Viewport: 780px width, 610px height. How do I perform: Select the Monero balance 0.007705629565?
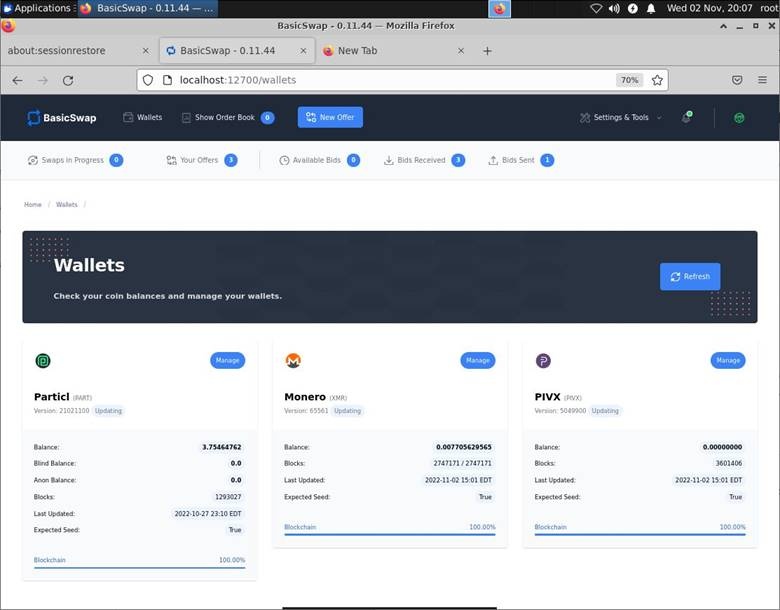click(464, 447)
